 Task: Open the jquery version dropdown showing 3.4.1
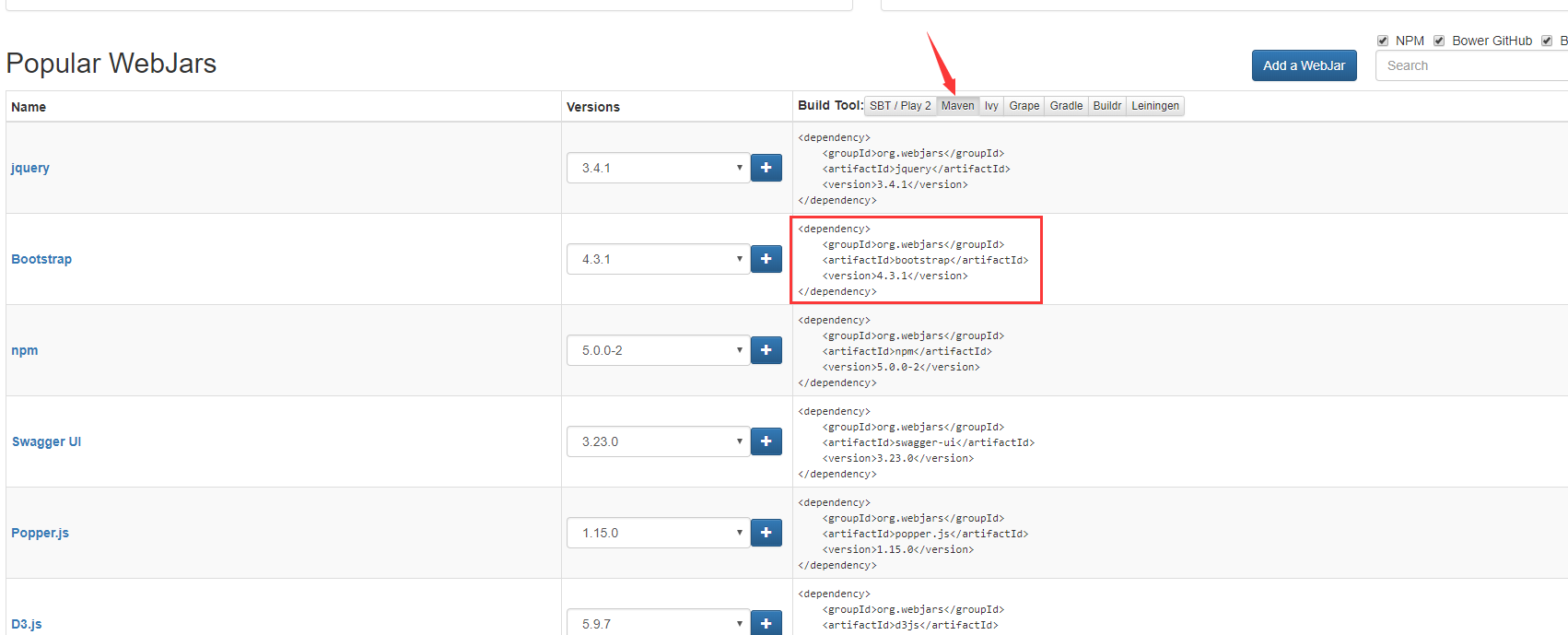pyautogui.click(x=658, y=168)
